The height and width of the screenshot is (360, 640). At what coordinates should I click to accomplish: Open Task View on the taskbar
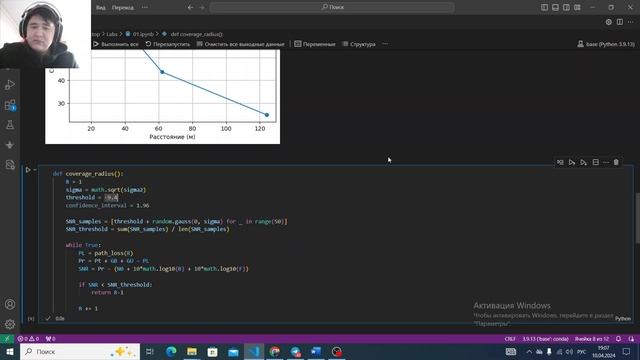pos(150,351)
